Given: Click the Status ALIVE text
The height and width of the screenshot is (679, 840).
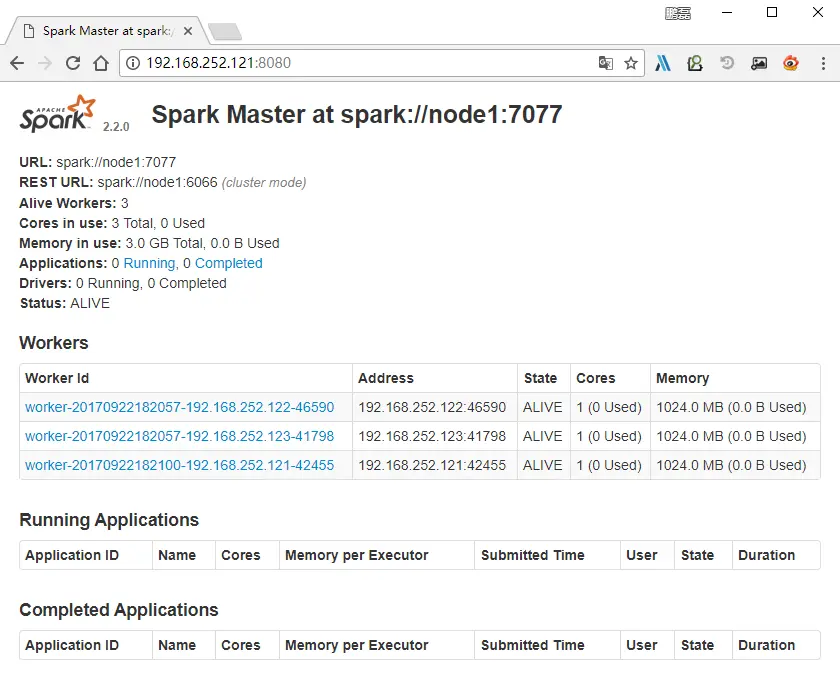Looking at the screenshot, I should coord(65,303).
